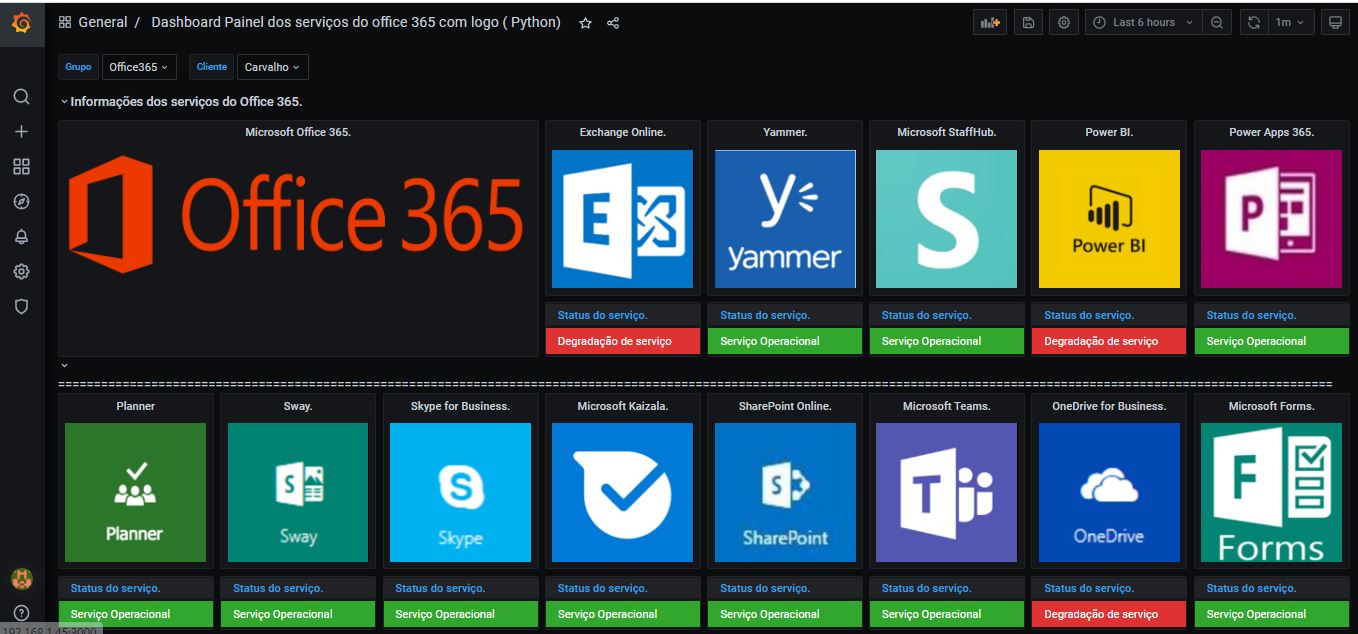The width and height of the screenshot is (1358, 634).
Task: Click the Yammer logo tile
Action: (x=785, y=219)
